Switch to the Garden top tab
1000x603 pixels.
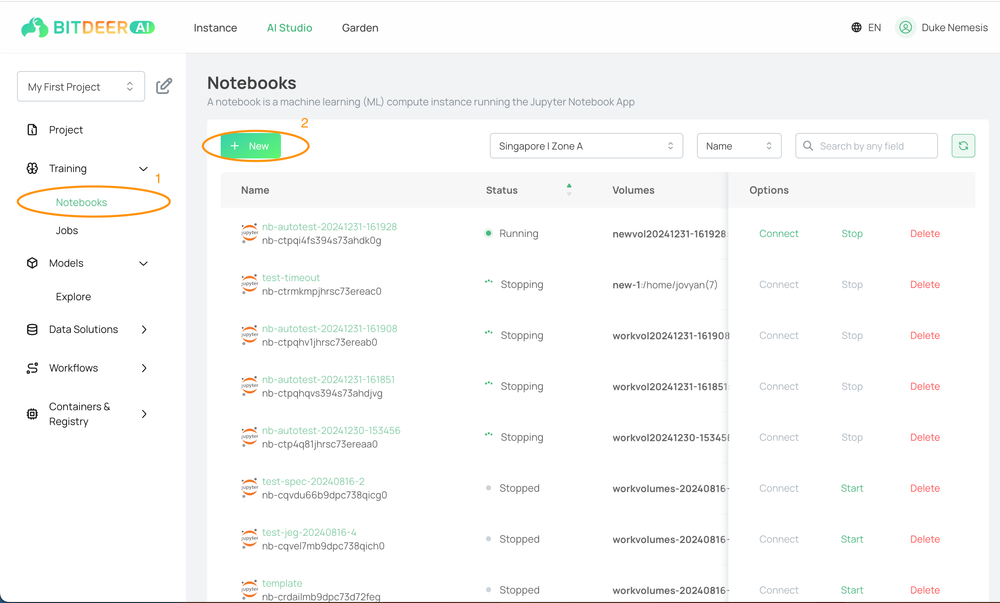click(x=360, y=28)
